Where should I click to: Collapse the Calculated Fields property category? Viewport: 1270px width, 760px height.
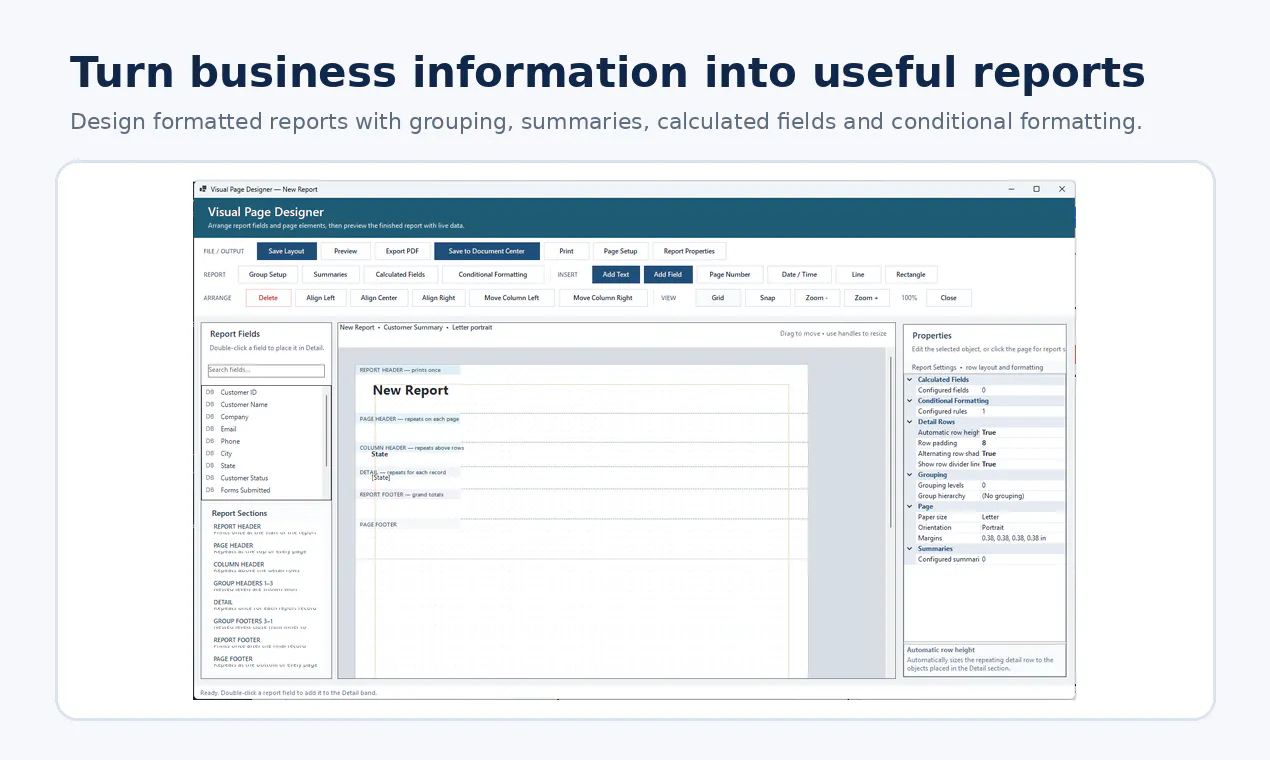(x=910, y=380)
